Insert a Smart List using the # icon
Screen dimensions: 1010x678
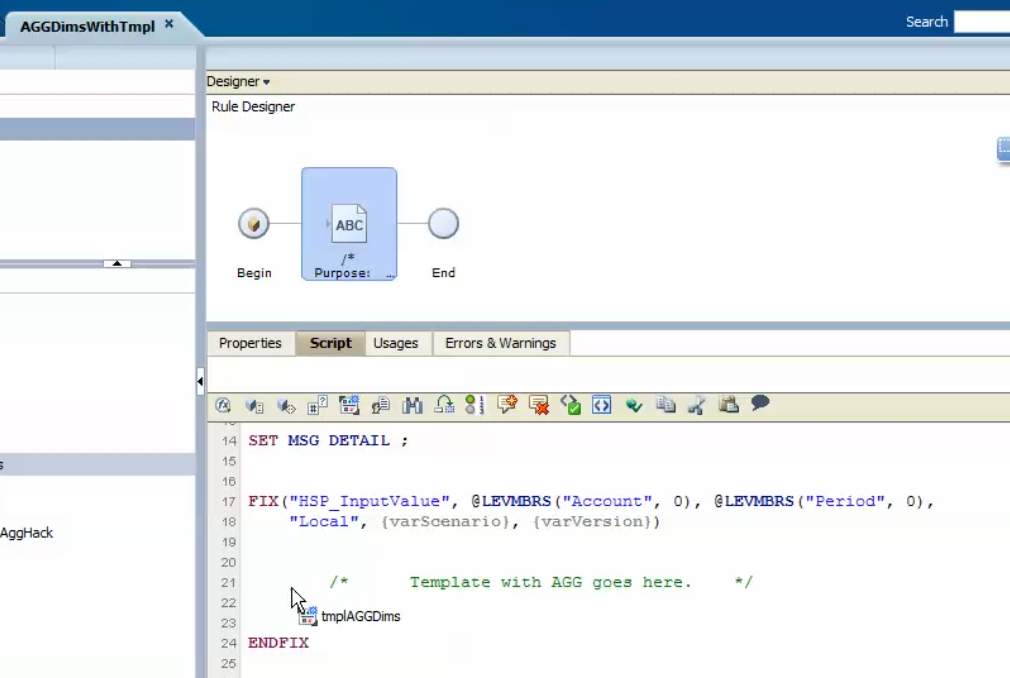(x=318, y=405)
